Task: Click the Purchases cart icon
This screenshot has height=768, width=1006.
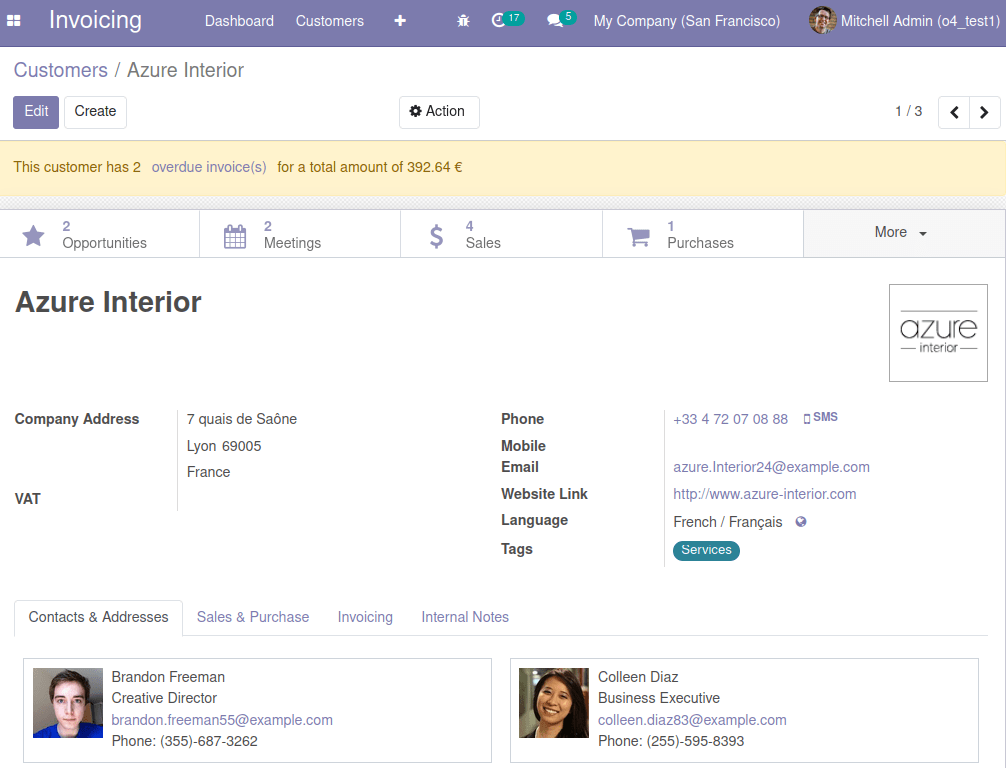Action: (x=638, y=236)
